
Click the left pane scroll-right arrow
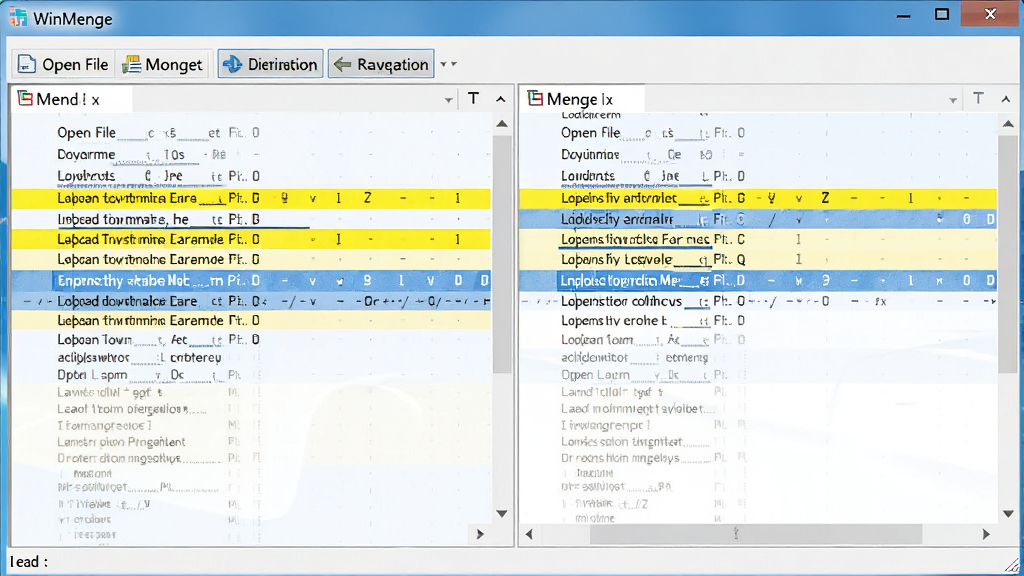pos(480,534)
